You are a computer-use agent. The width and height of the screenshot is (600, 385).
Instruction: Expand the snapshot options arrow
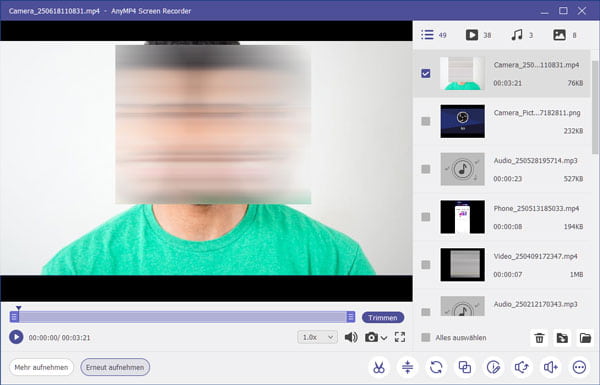pos(384,338)
